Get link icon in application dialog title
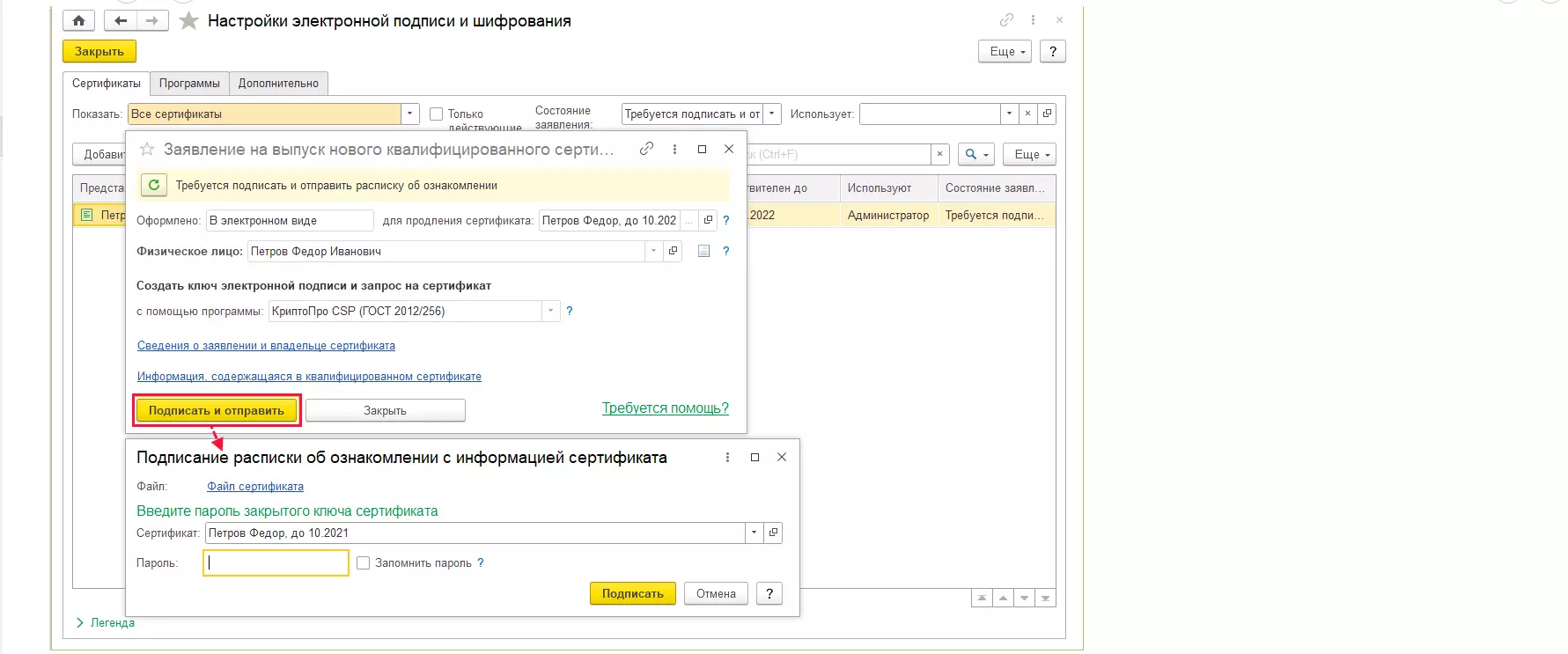The width and height of the screenshot is (1568, 654). [646, 149]
